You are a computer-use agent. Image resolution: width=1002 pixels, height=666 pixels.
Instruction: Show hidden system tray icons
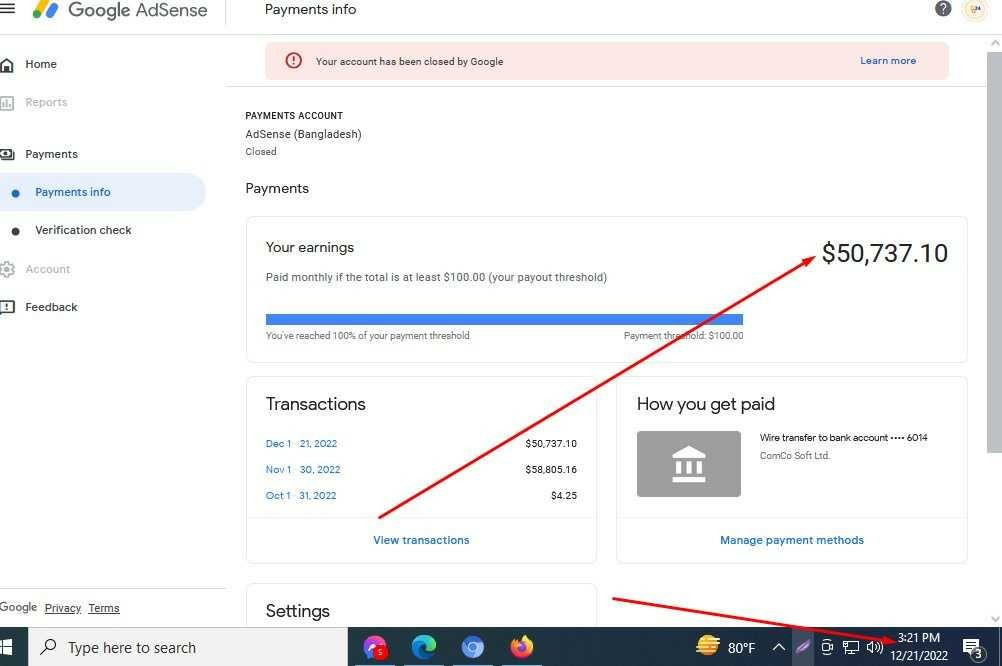coord(778,648)
